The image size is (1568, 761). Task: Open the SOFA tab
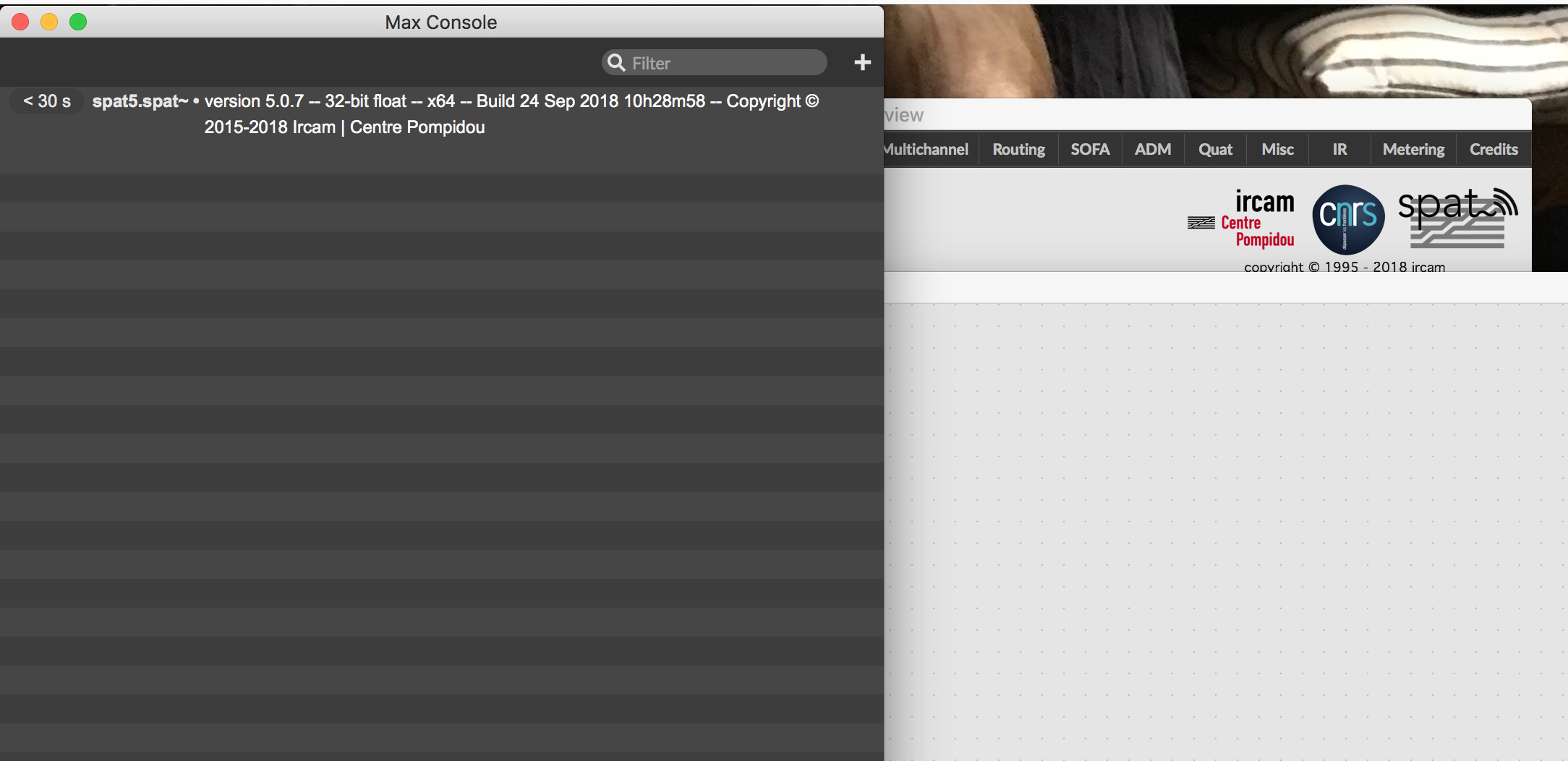click(x=1090, y=149)
